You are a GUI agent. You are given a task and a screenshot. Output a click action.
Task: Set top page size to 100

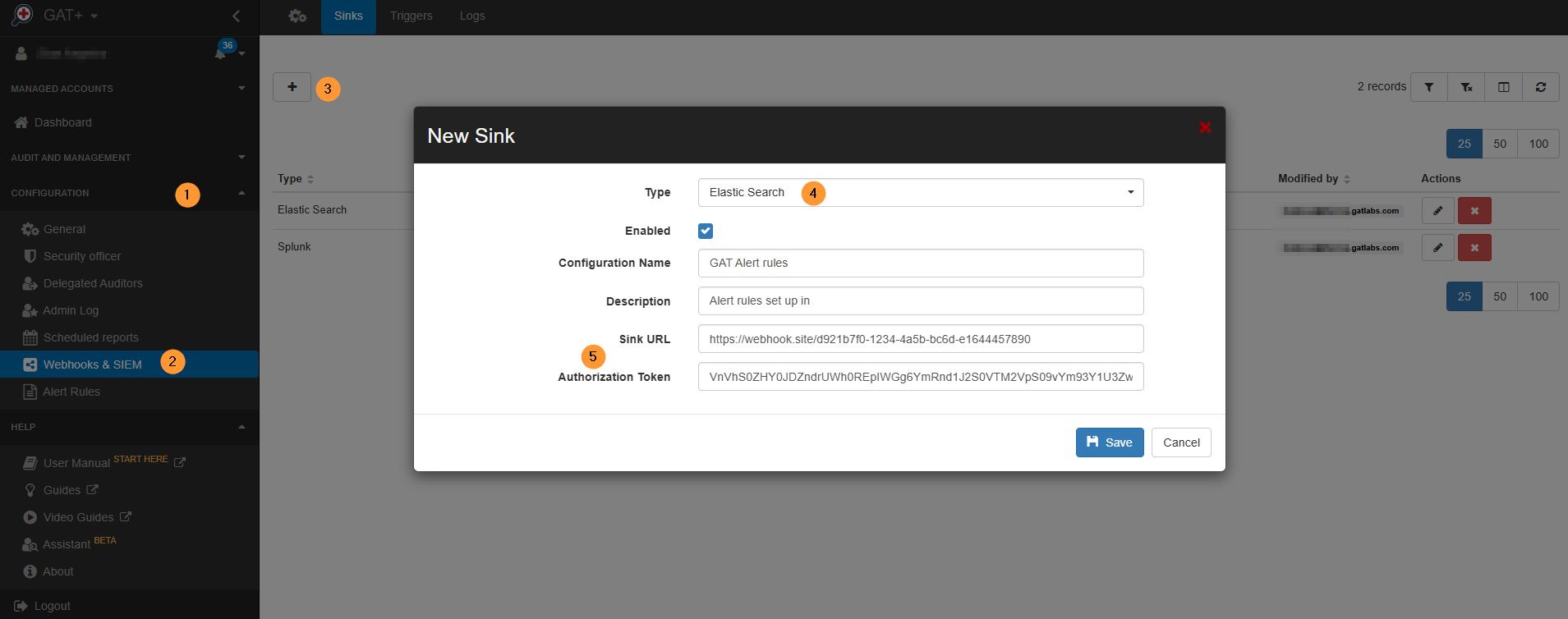pyautogui.click(x=1538, y=144)
